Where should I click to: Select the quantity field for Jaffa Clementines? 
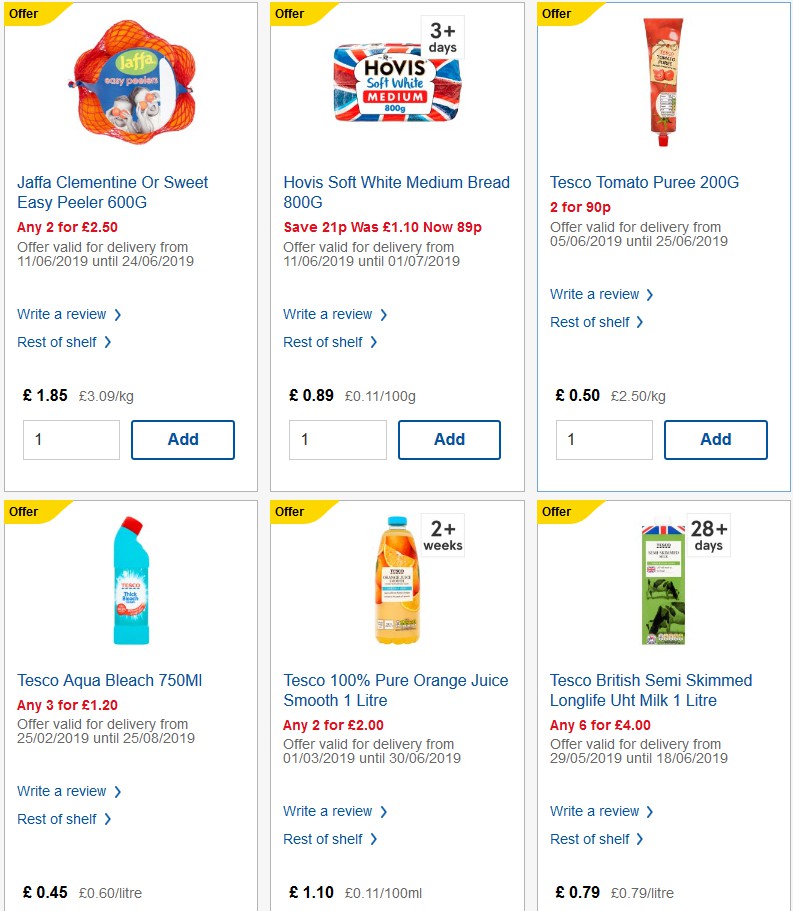[x=71, y=439]
